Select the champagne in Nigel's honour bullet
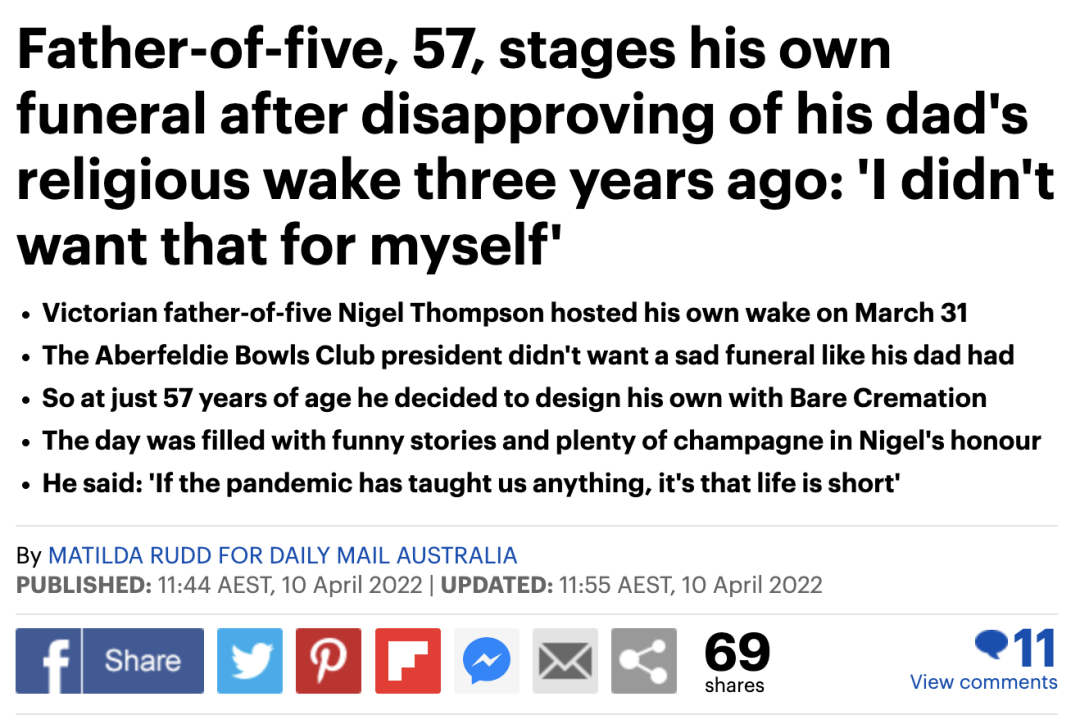Screen dimensions: 1080x724 [x=541, y=441]
